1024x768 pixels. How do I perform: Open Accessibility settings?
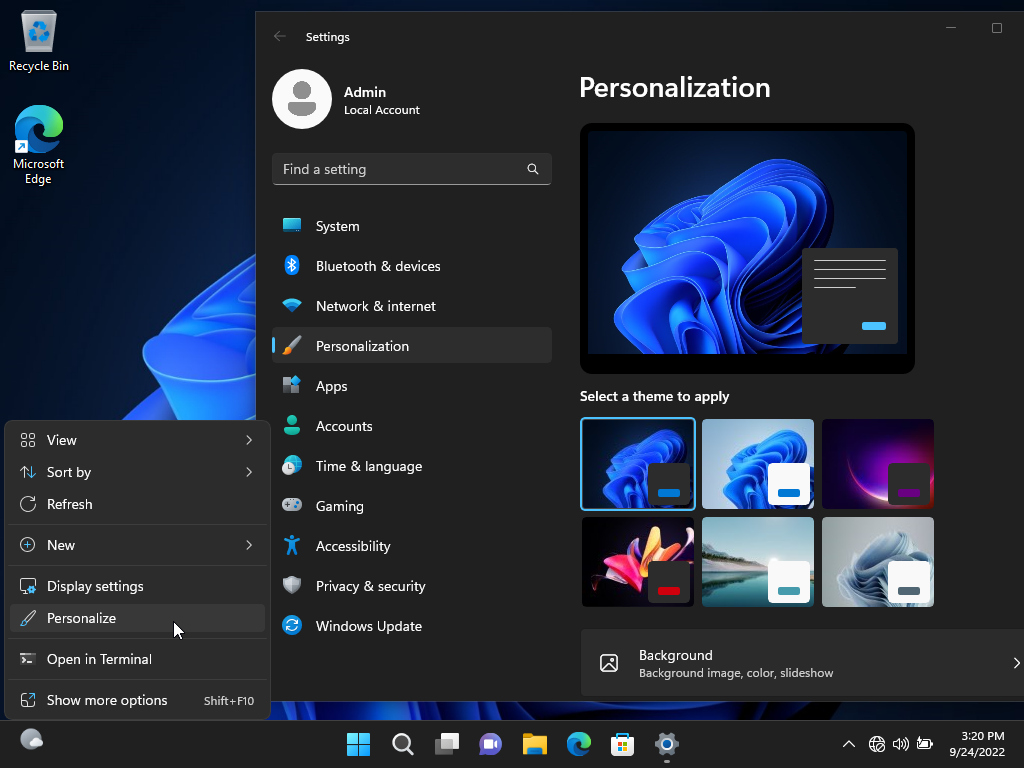coord(412,546)
